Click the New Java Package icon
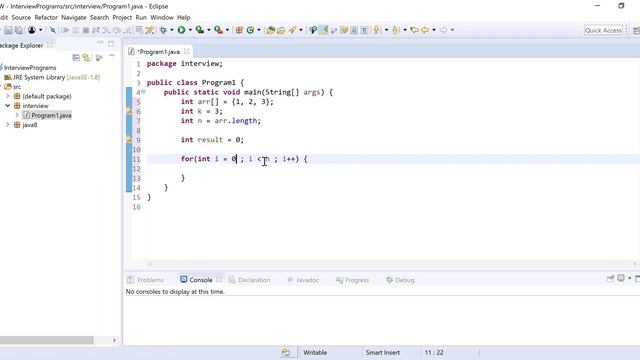This screenshot has width=640, height=360. [x=239, y=30]
